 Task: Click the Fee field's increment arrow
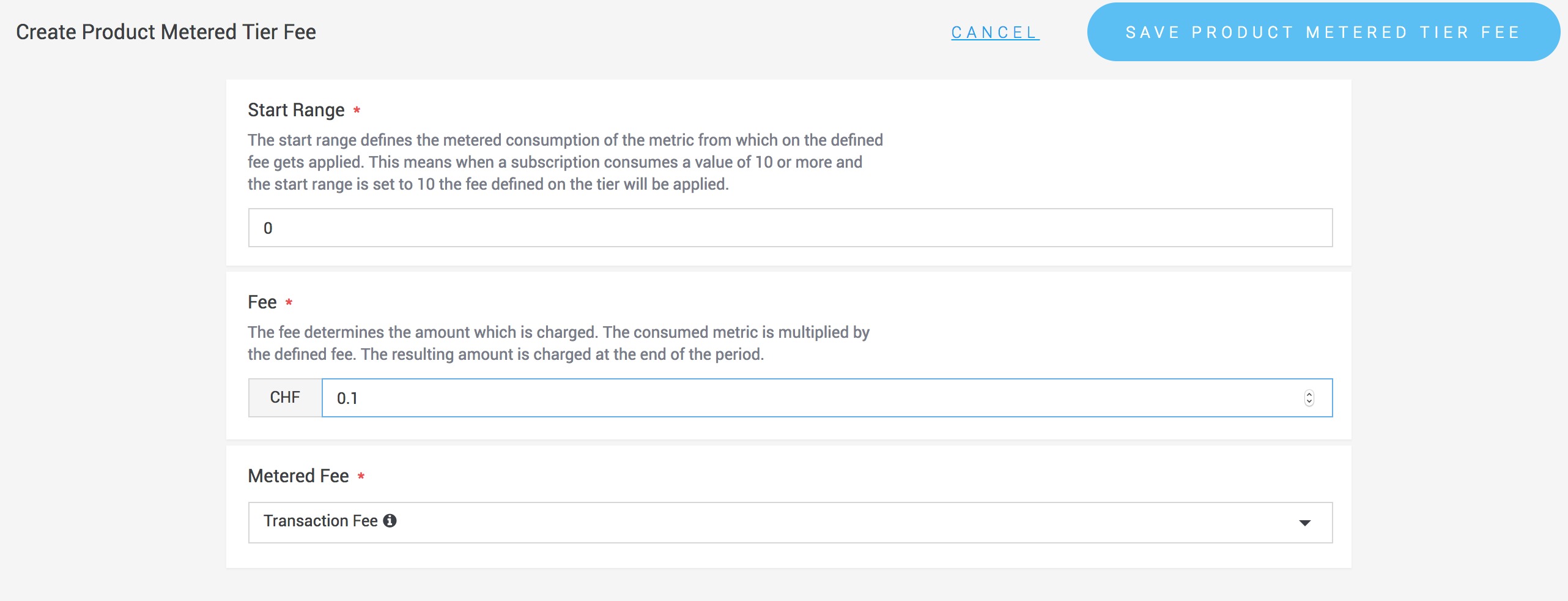(1309, 394)
